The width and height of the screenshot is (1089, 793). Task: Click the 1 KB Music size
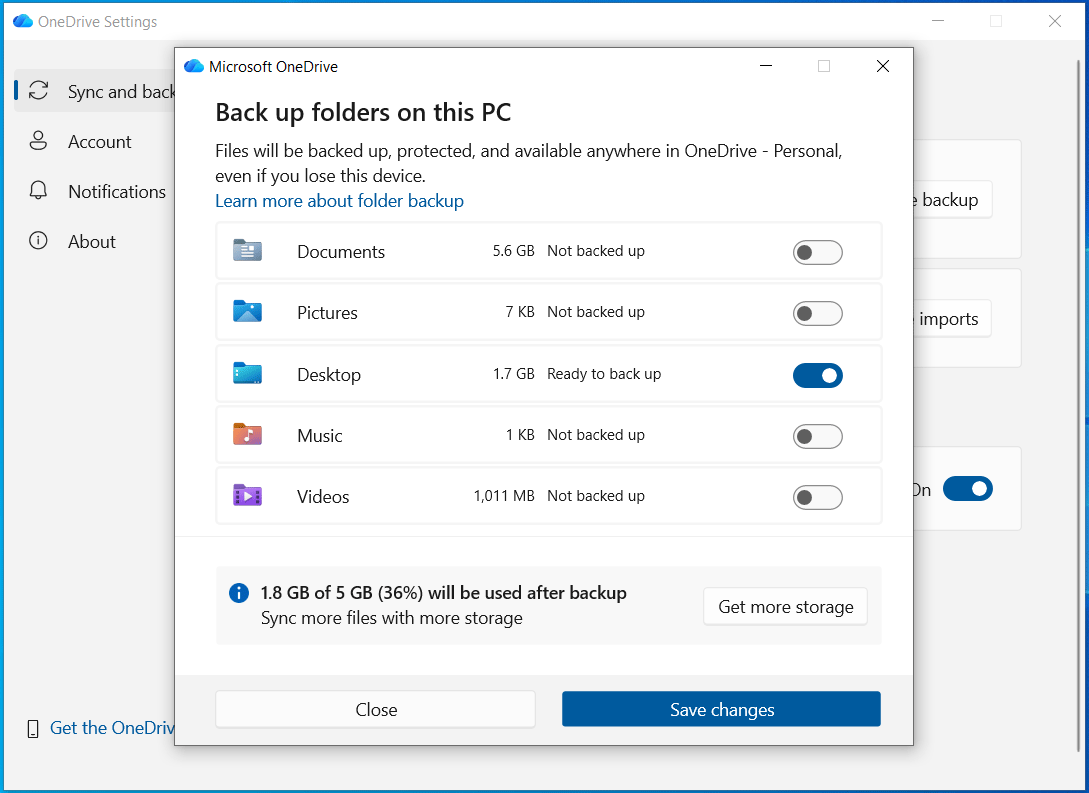click(520, 435)
